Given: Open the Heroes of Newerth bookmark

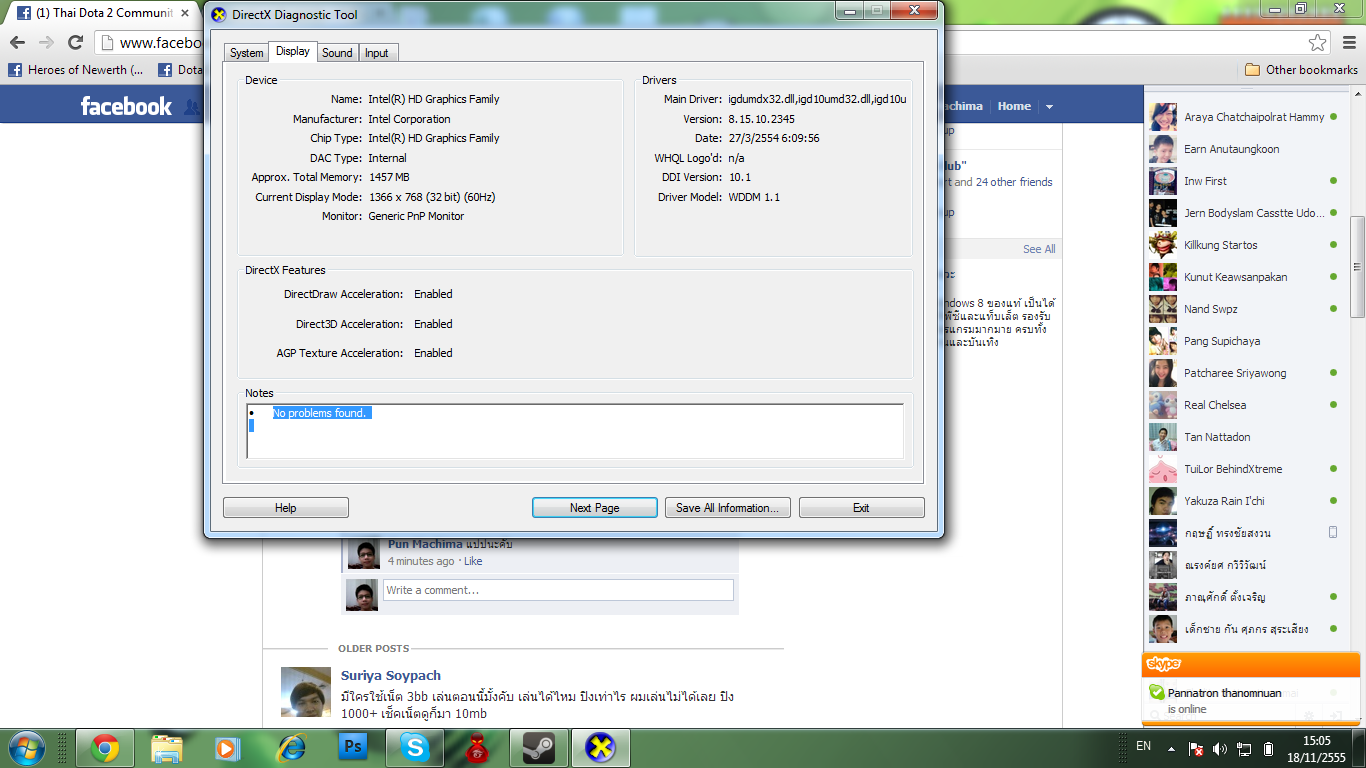Looking at the screenshot, I should (x=76, y=70).
